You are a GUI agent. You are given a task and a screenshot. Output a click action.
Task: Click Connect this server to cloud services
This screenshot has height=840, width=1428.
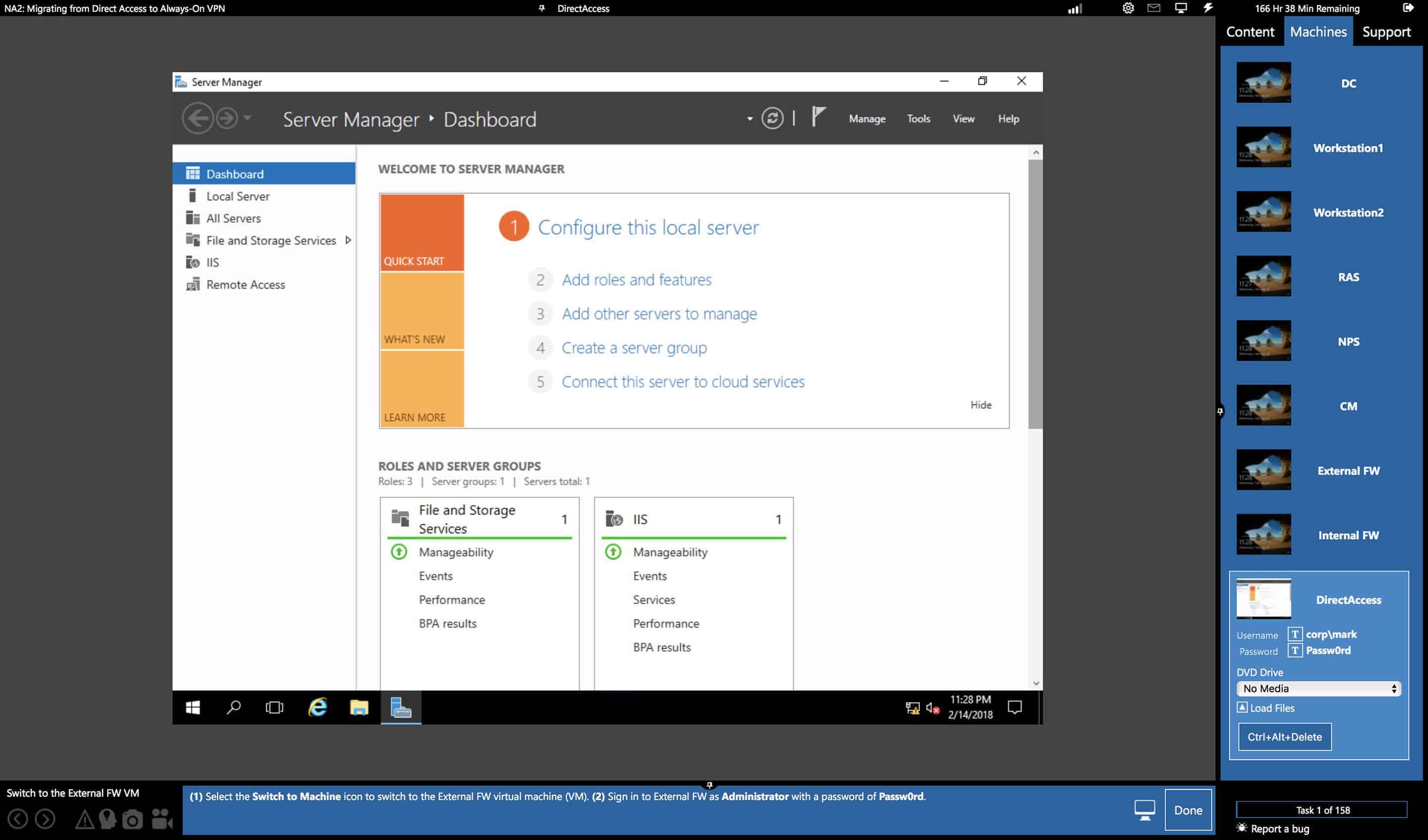(x=683, y=381)
